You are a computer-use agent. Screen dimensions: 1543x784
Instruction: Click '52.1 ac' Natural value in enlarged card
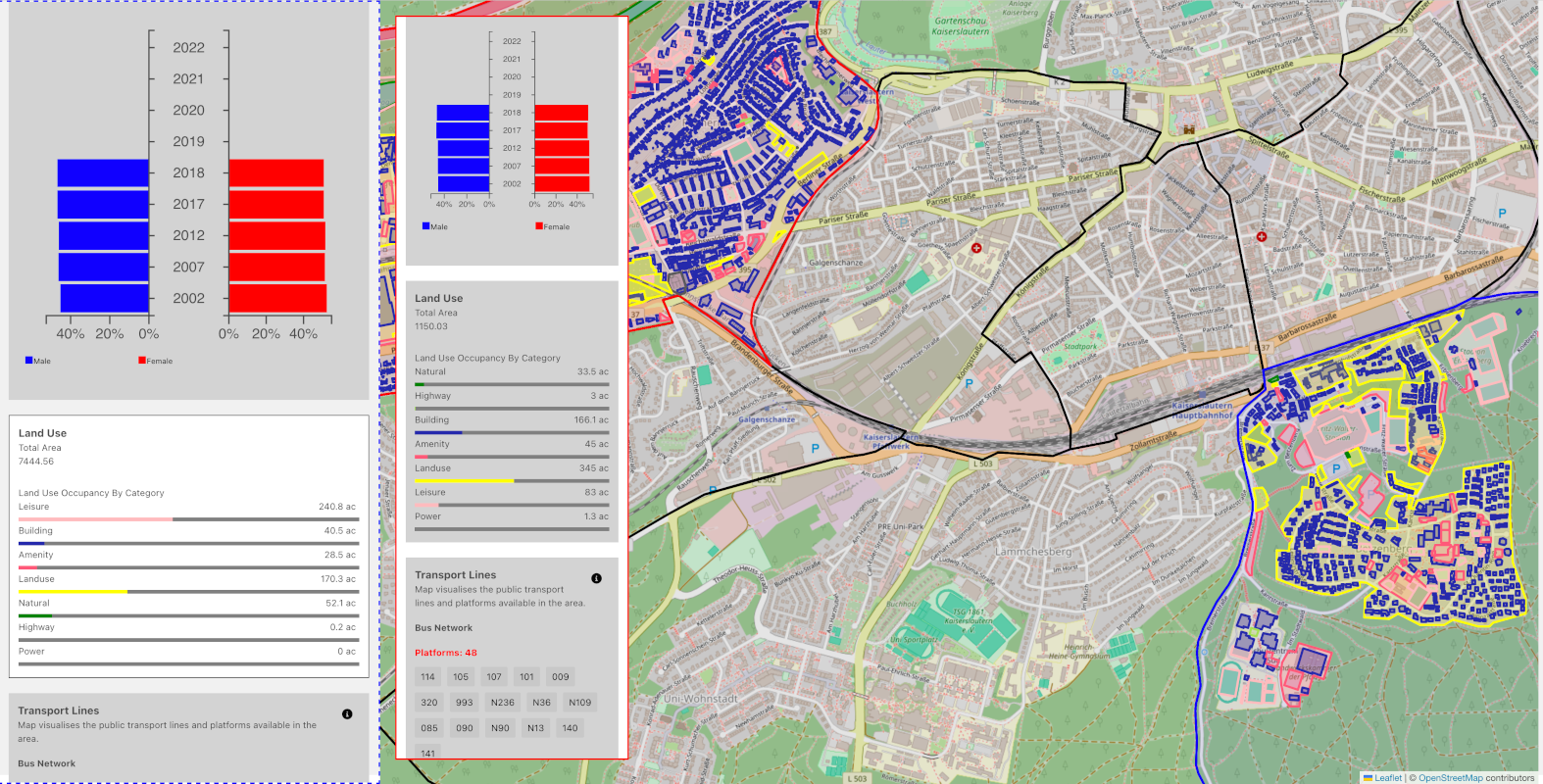point(340,604)
